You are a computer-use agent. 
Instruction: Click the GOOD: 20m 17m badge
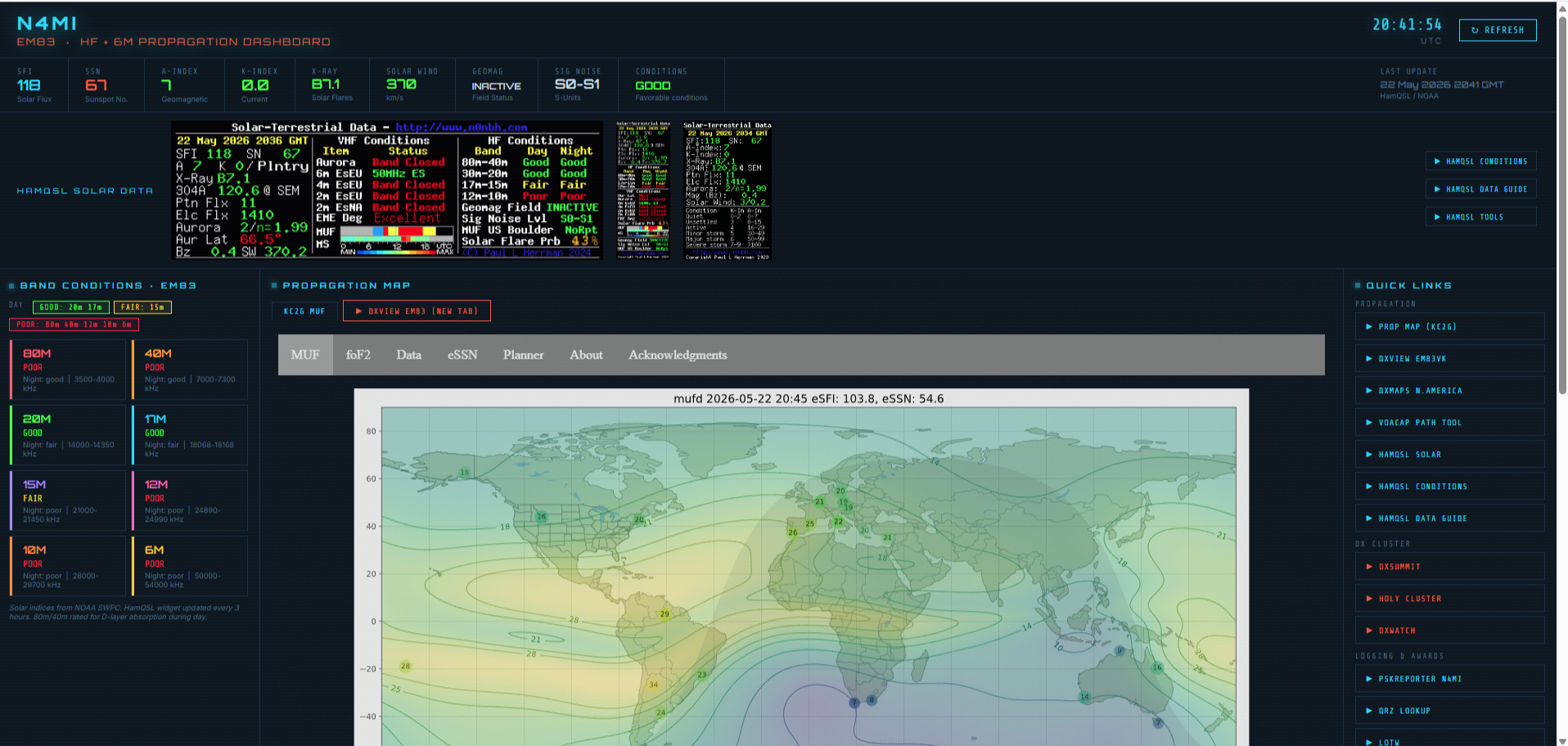point(70,307)
